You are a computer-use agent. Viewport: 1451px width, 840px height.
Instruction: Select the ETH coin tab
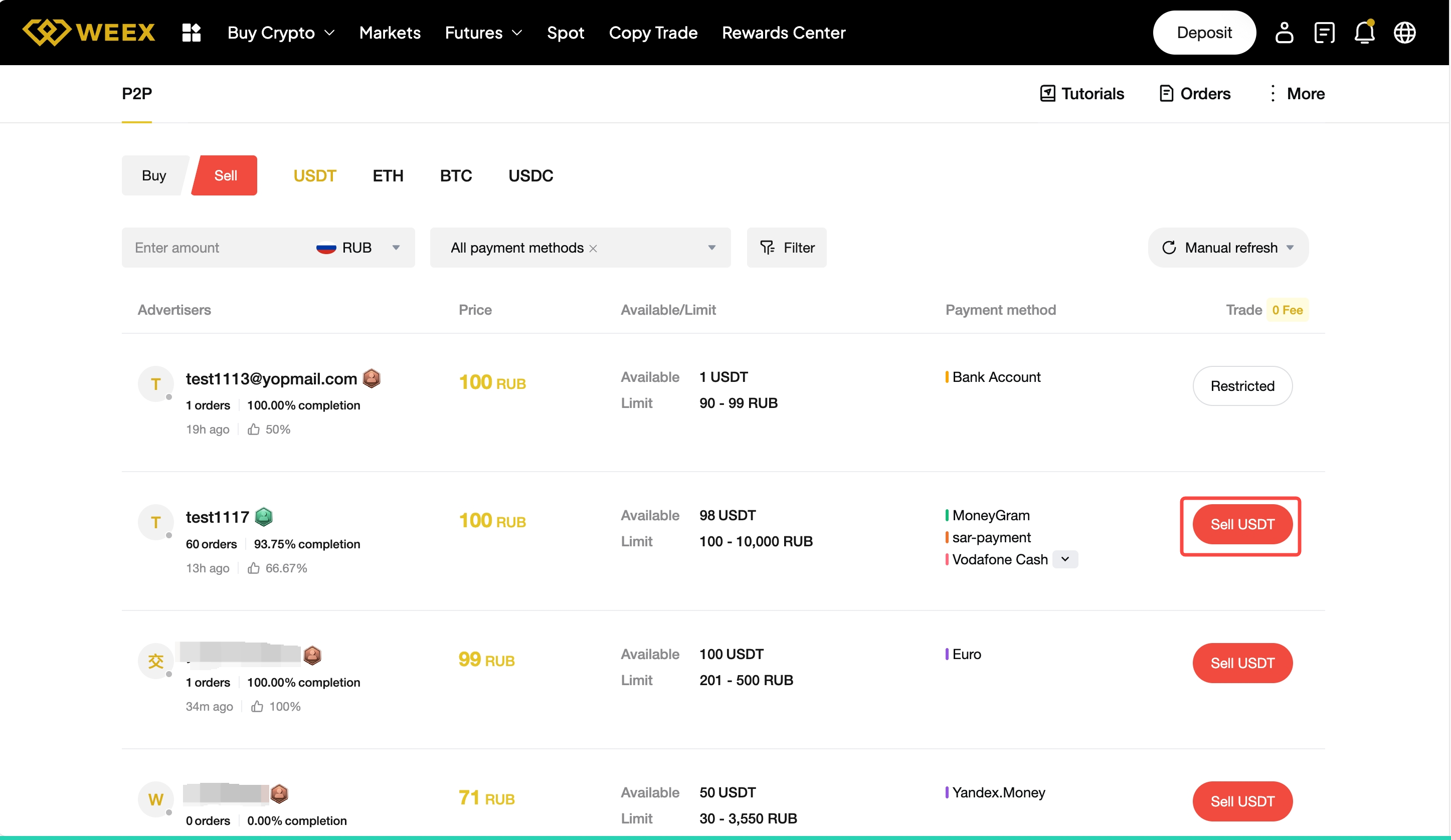(x=388, y=175)
